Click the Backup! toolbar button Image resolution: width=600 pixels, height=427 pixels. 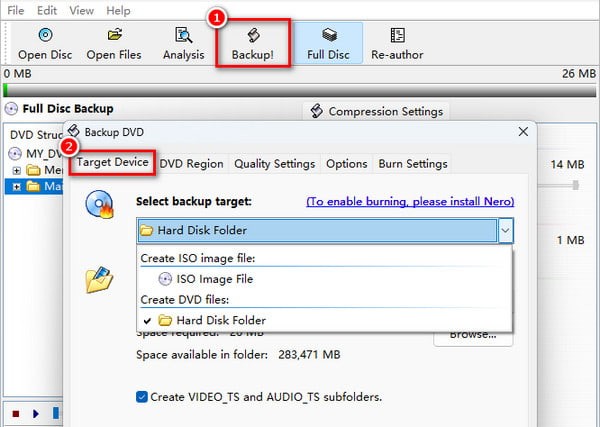pyautogui.click(x=253, y=44)
